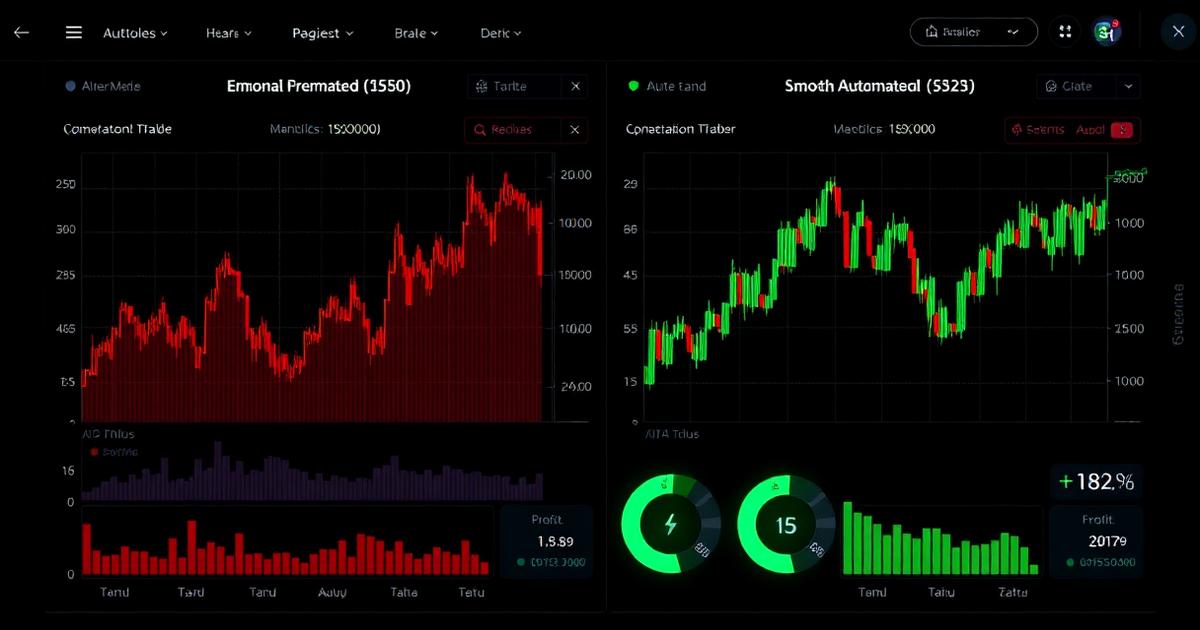Select the AlterMerle radio dot

click(x=70, y=87)
